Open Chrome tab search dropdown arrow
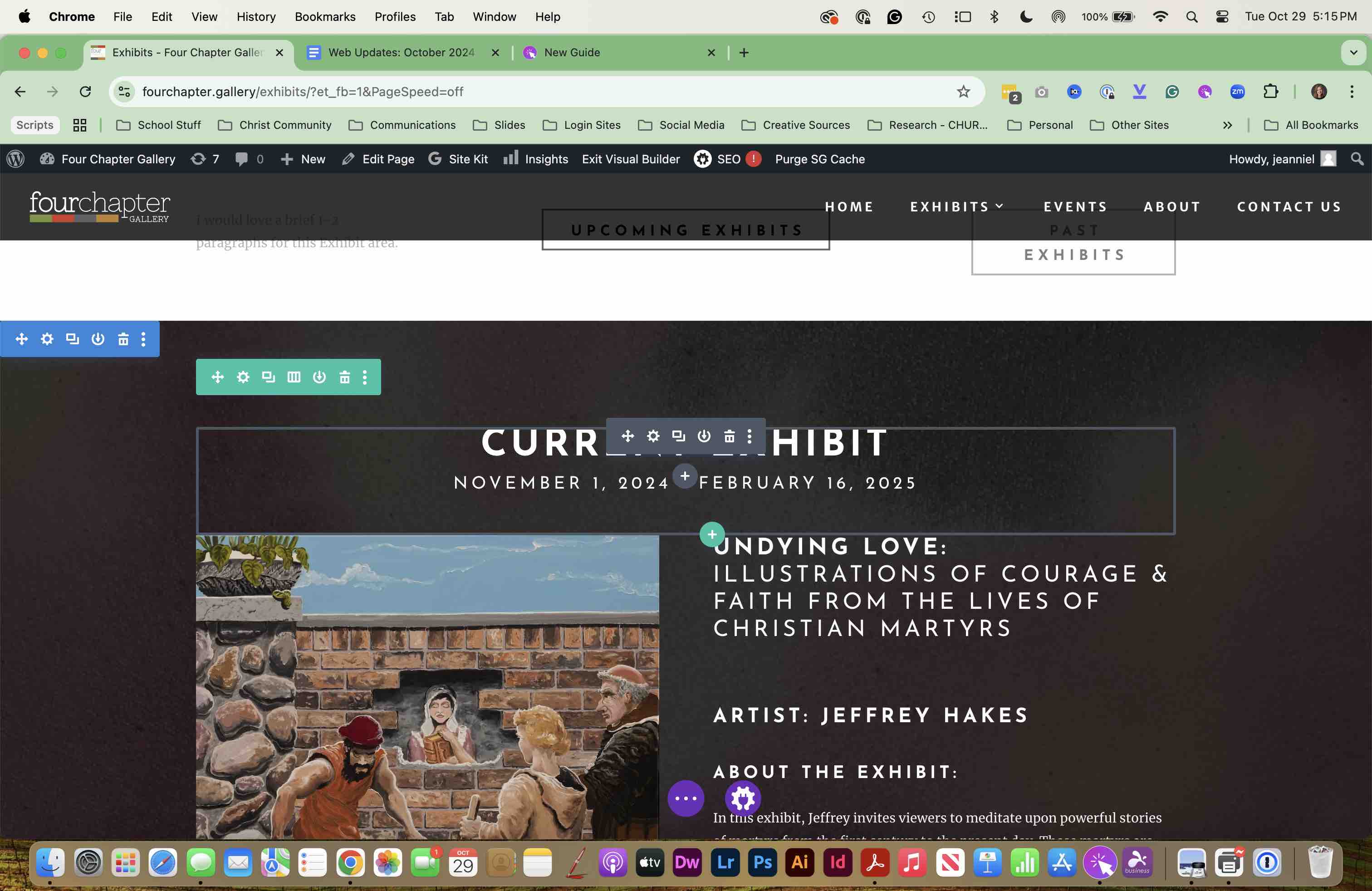The width and height of the screenshot is (1372, 891). point(1354,53)
